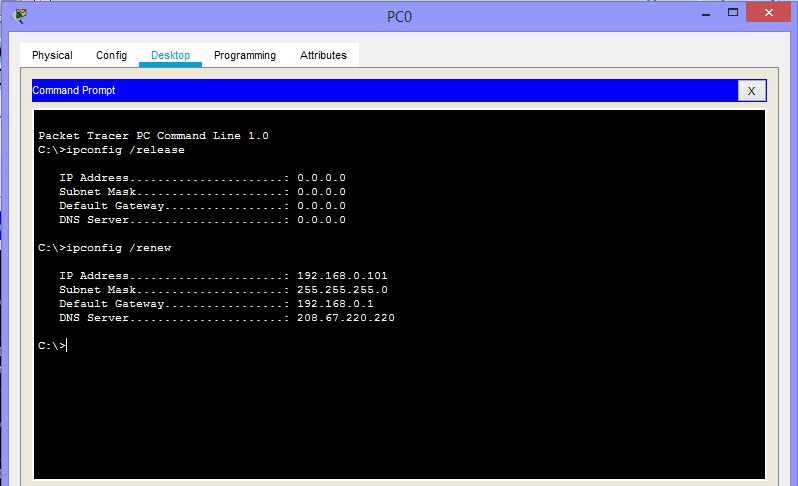Image resolution: width=798 pixels, height=486 pixels.
Task: Click the Packet Tracer icon in title bar
Action: 21,15
